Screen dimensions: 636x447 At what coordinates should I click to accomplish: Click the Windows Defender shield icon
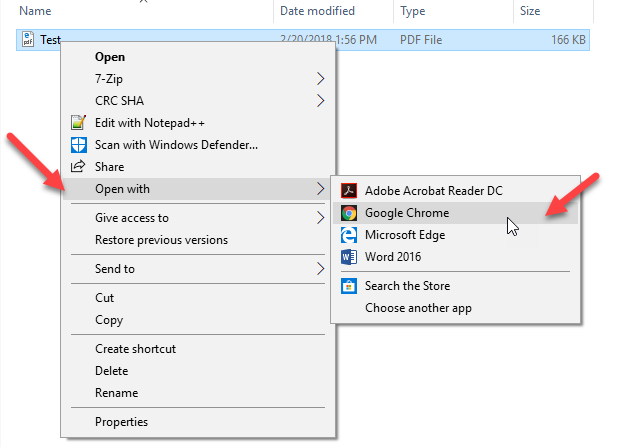pyautogui.click(x=78, y=145)
